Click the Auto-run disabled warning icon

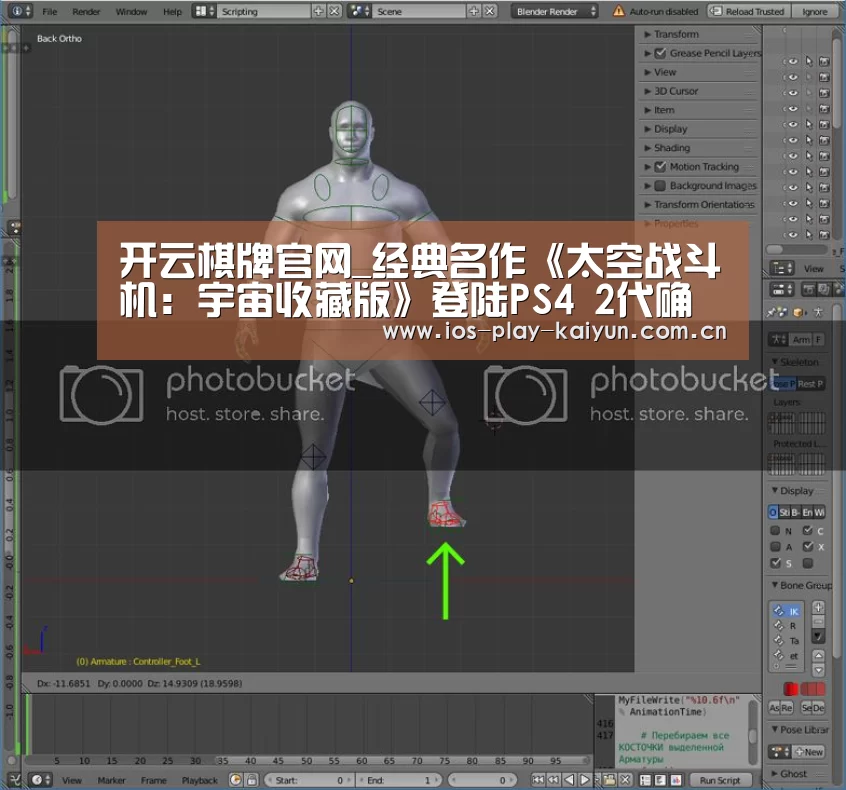tap(619, 11)
